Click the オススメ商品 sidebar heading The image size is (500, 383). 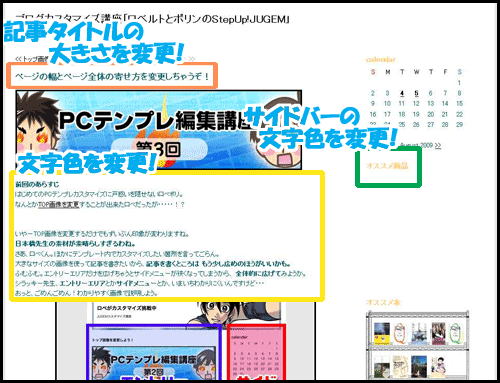click(387, 165)
